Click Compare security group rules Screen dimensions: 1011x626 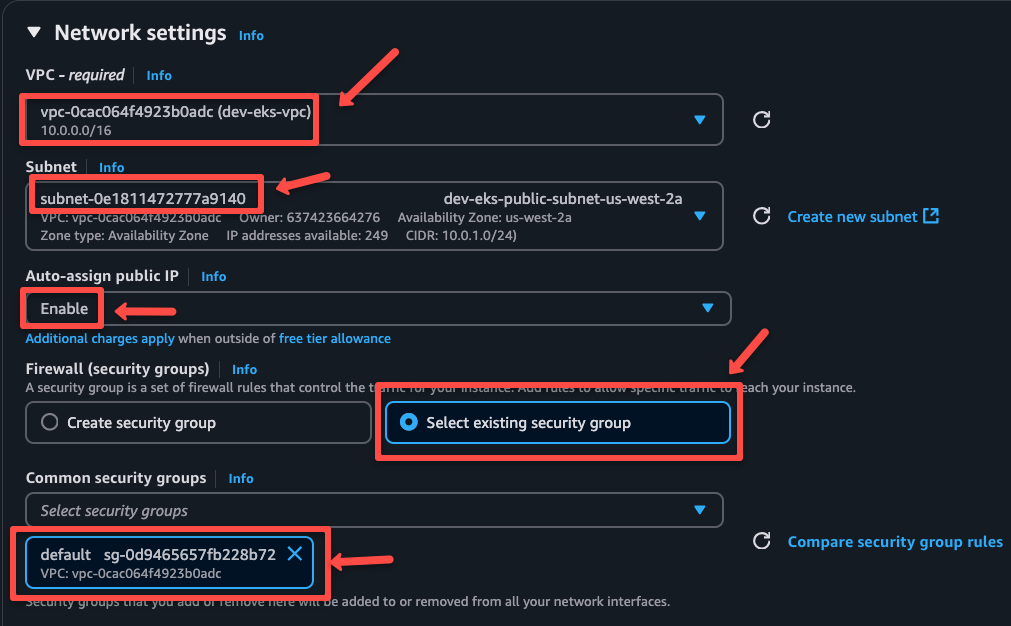click(894, 541)
